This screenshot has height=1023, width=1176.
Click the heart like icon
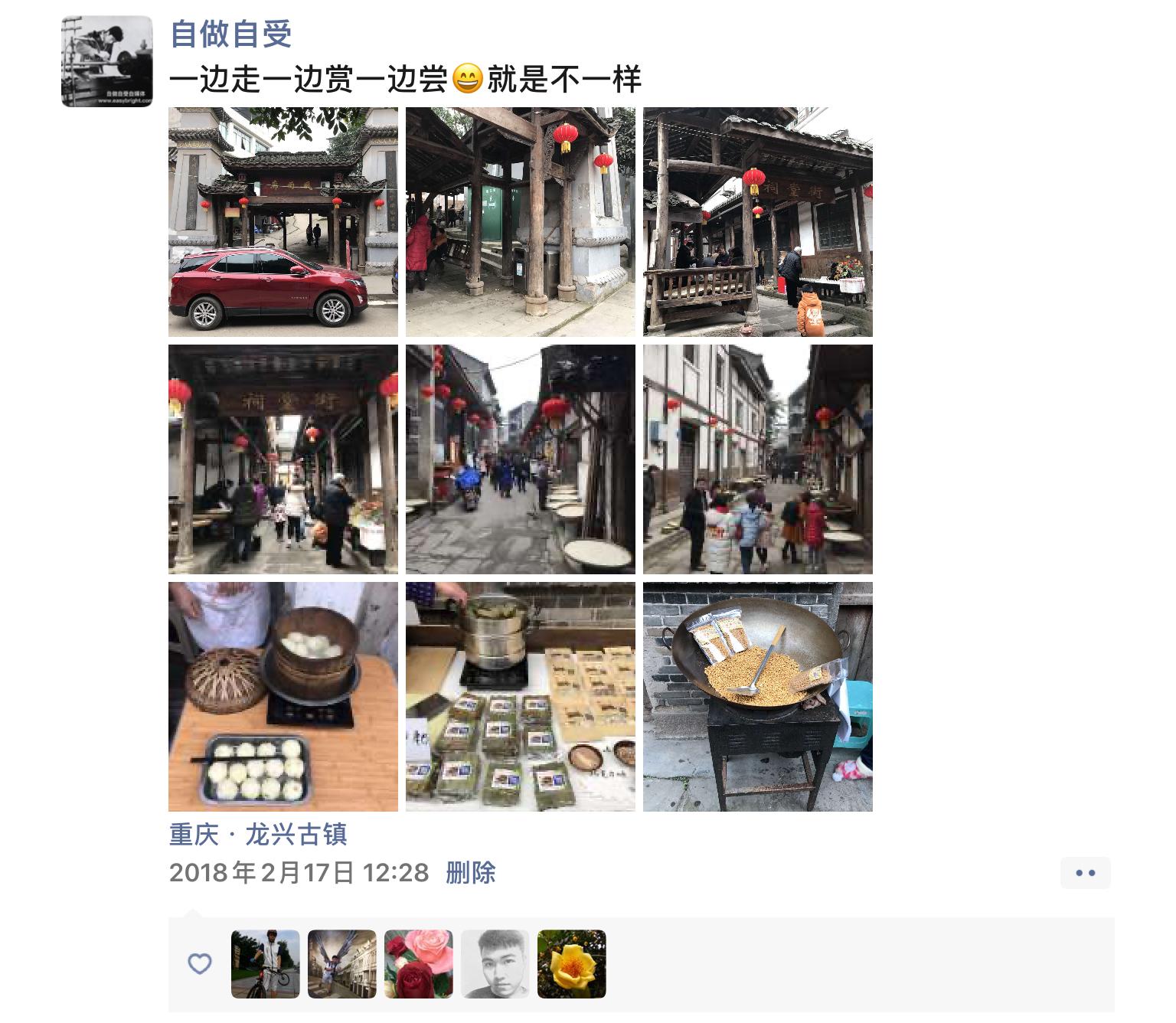[199, 964]
